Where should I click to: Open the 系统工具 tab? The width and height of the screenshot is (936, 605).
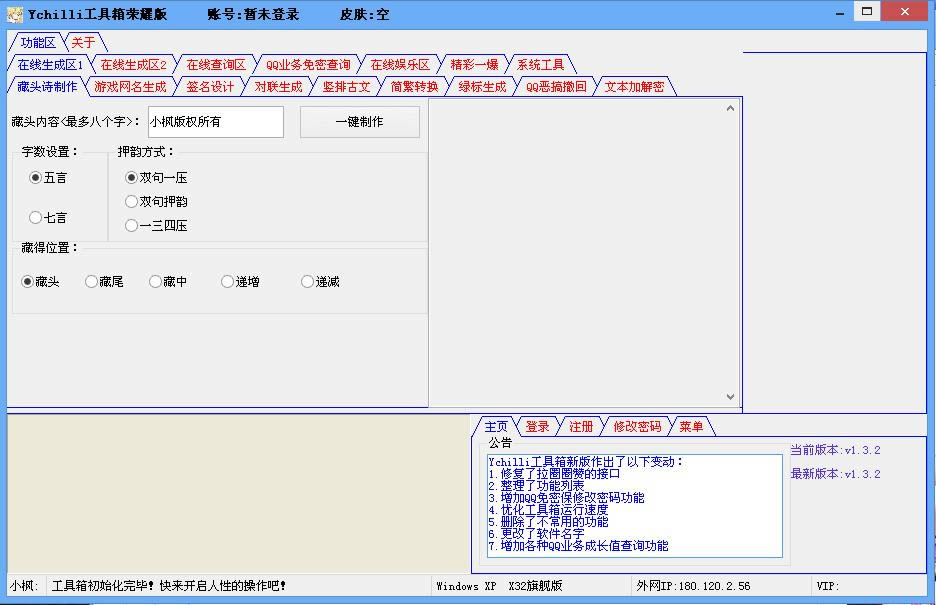(x=540, y=65)
